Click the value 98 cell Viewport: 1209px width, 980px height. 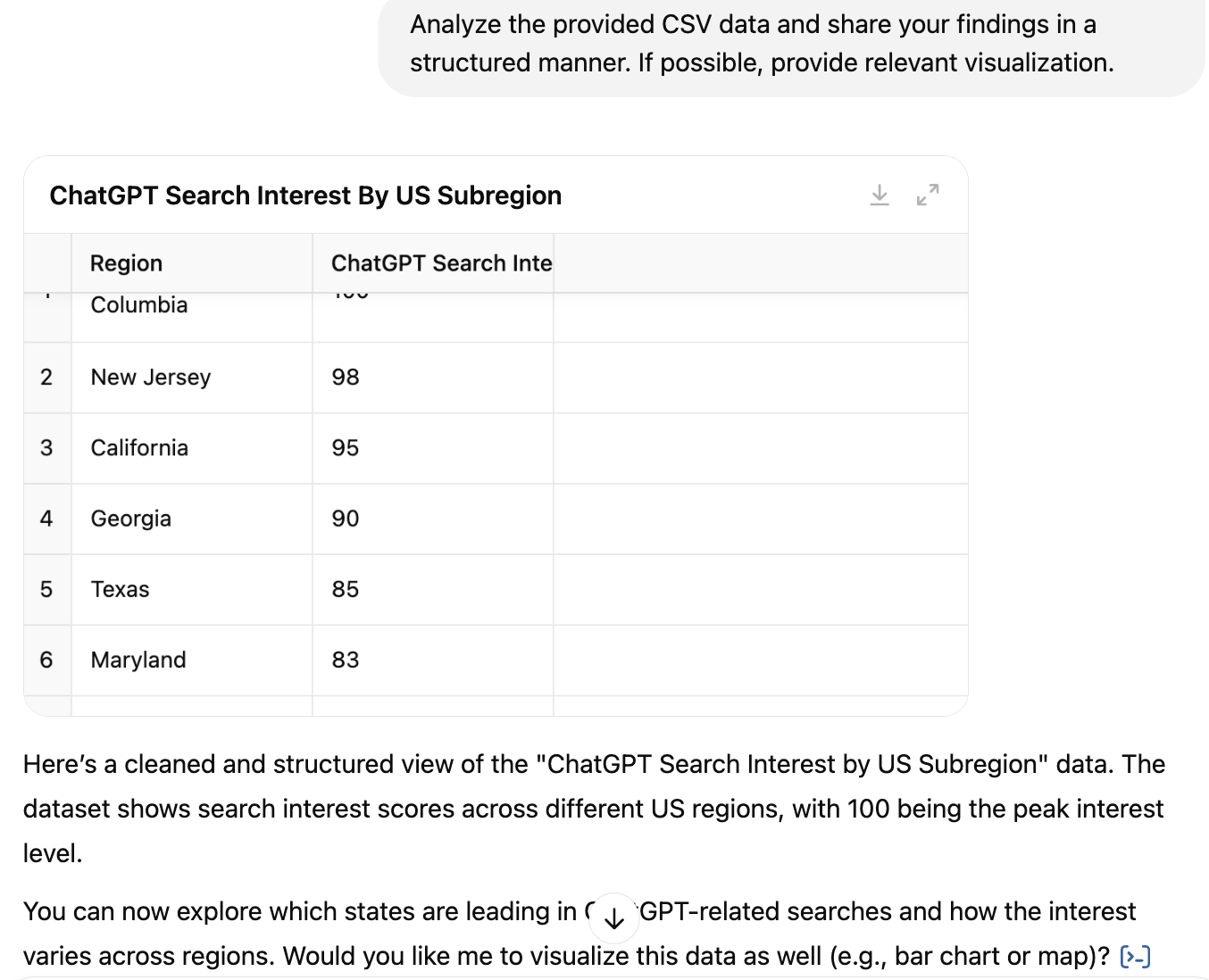(x=433, y=378)
